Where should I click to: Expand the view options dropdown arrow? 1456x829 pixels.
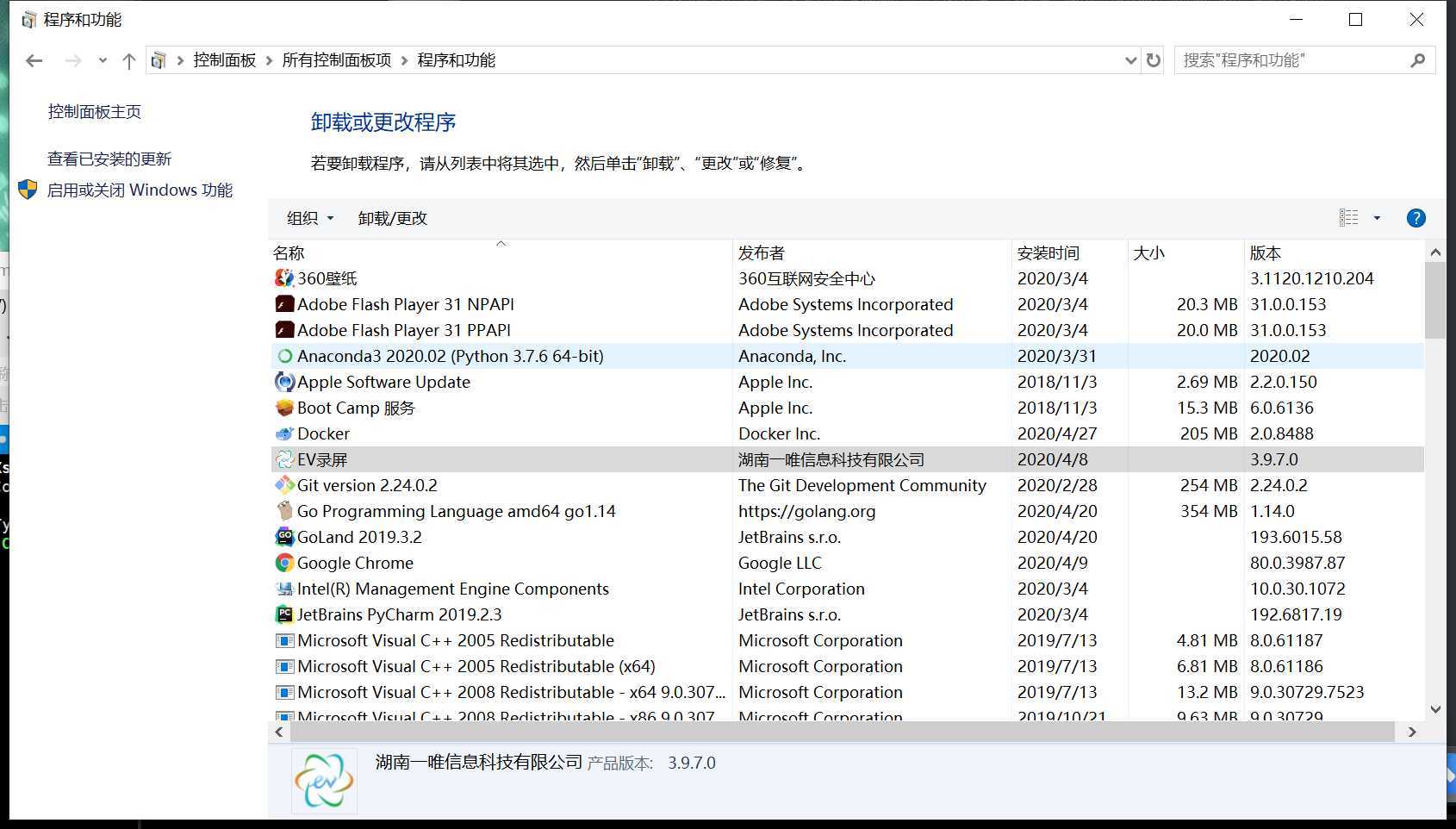coord(1377,218)
